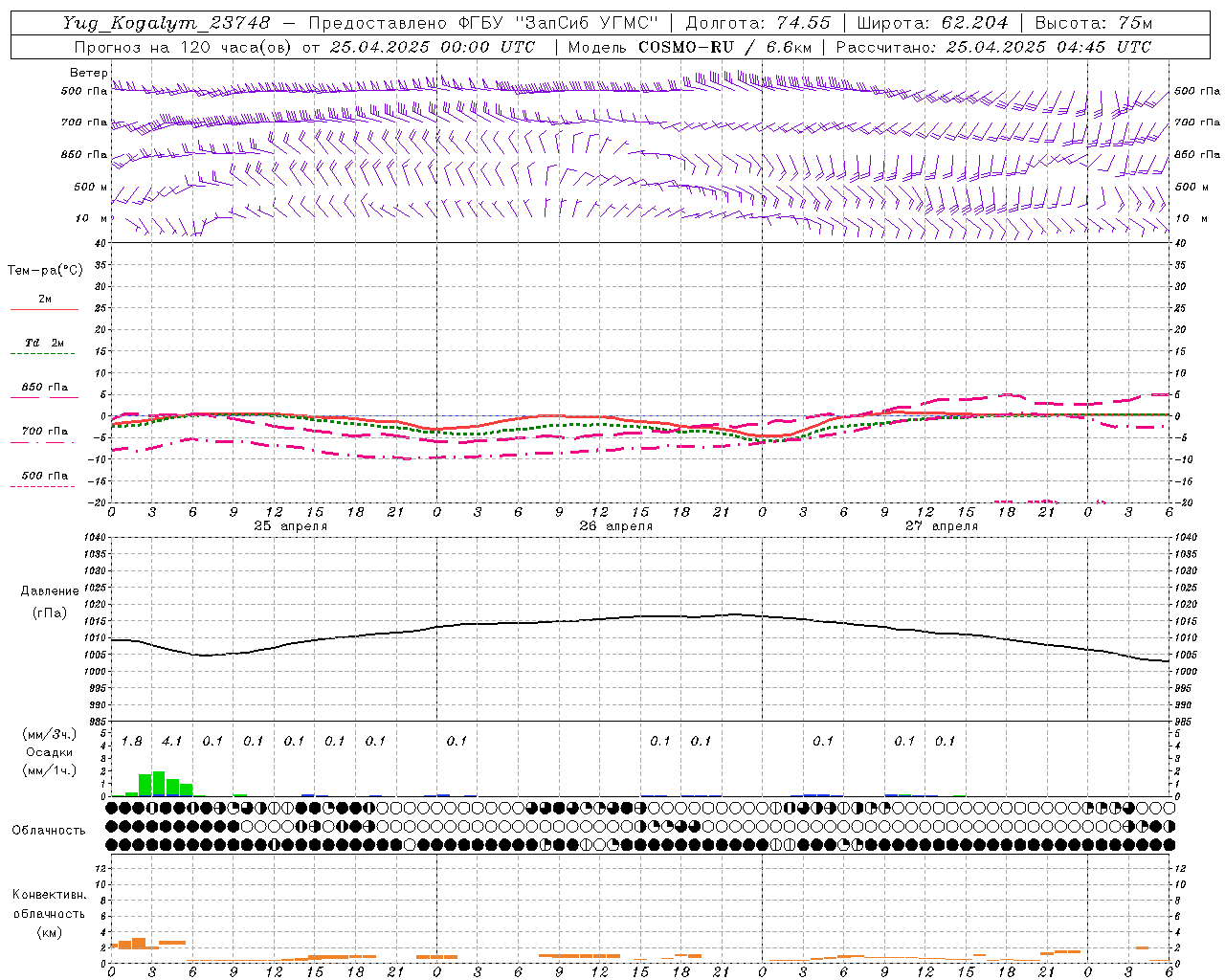The image size is (1225, 980).
Task: Click the Td 2м dew point legend entry
Action: pyautogui.click(x=44, y=346)
